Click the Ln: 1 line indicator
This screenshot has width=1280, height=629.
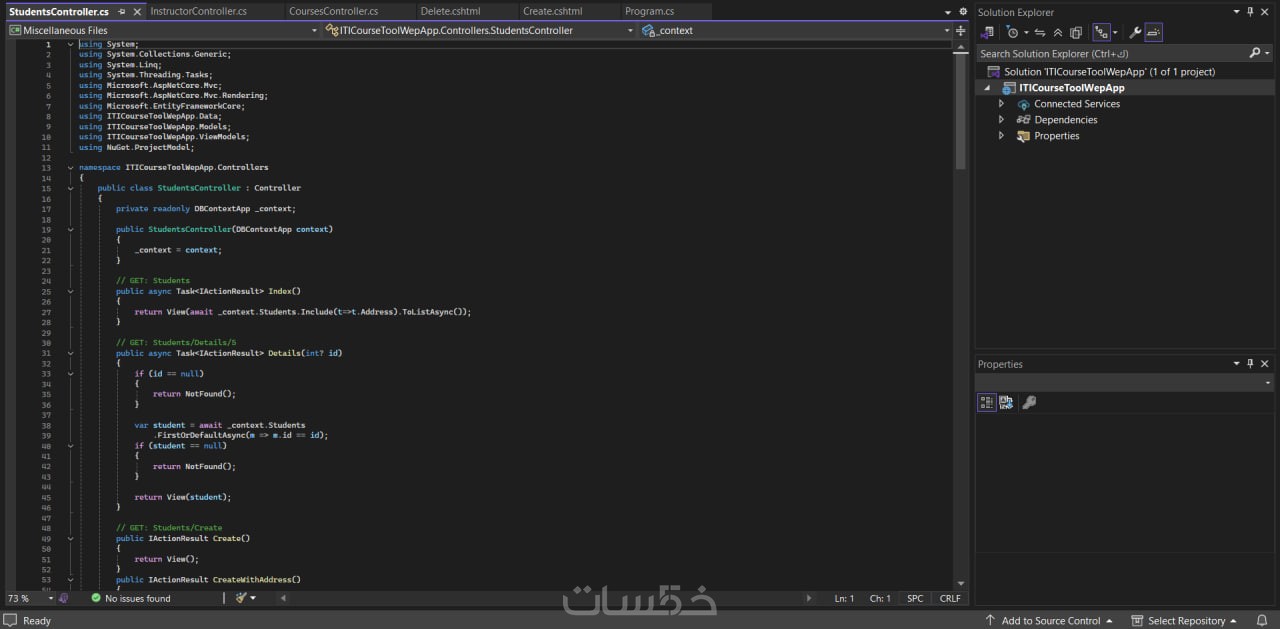[x=845, y=598]
